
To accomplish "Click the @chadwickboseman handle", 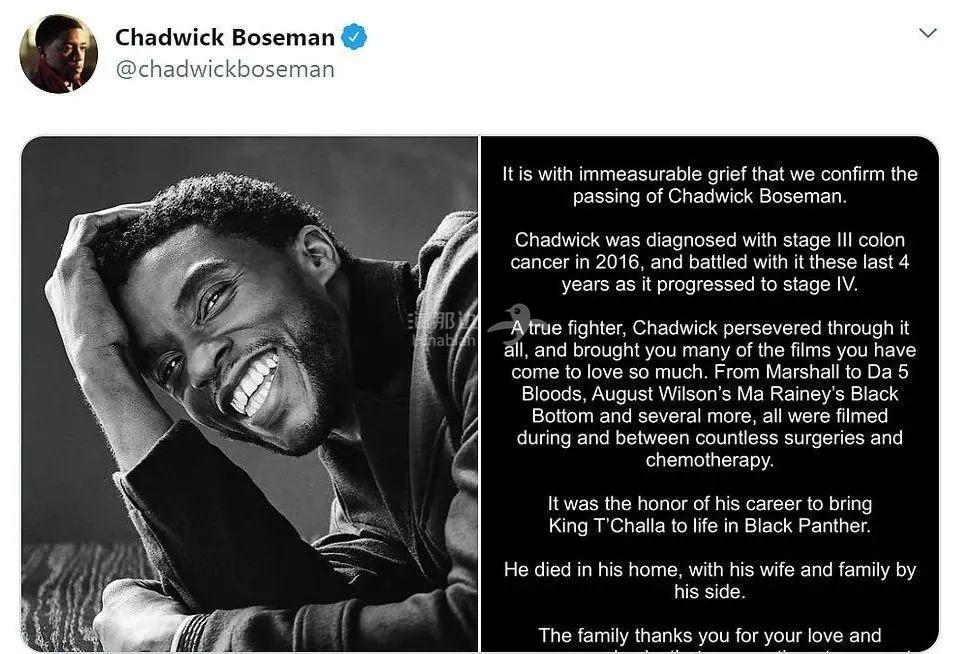I will tap(224, 69).
